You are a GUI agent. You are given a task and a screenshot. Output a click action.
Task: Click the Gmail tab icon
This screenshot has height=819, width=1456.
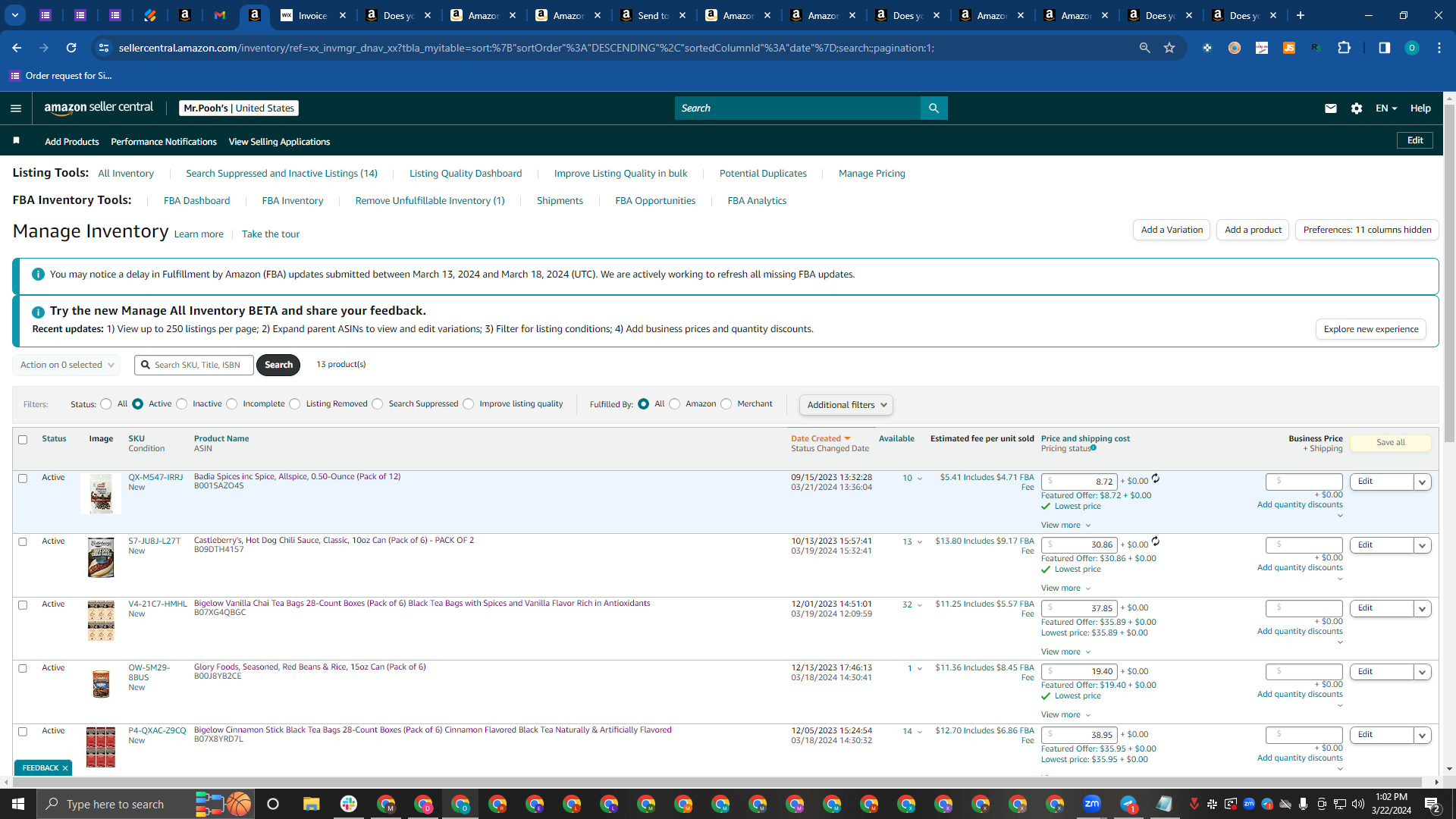[220, 15]
